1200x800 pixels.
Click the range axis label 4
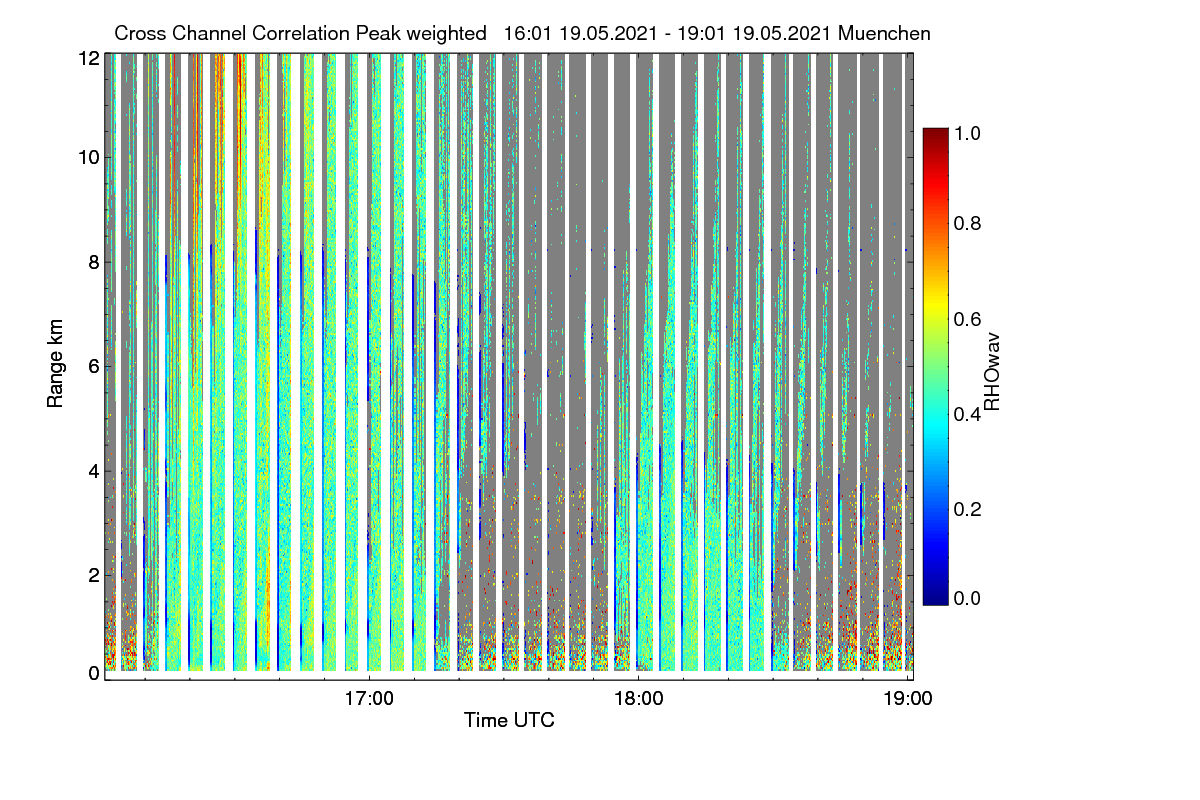[94, 470]
